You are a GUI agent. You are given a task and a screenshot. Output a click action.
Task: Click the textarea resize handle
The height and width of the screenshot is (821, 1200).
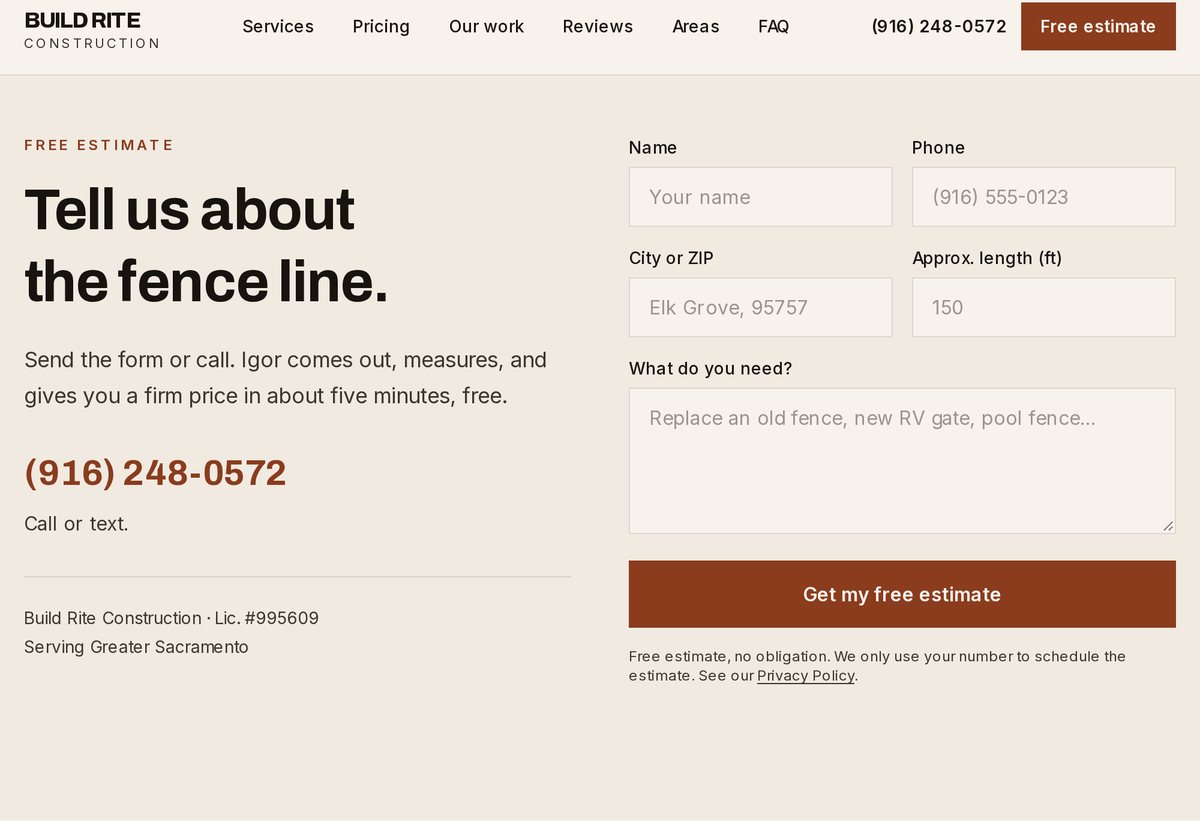1168,526
